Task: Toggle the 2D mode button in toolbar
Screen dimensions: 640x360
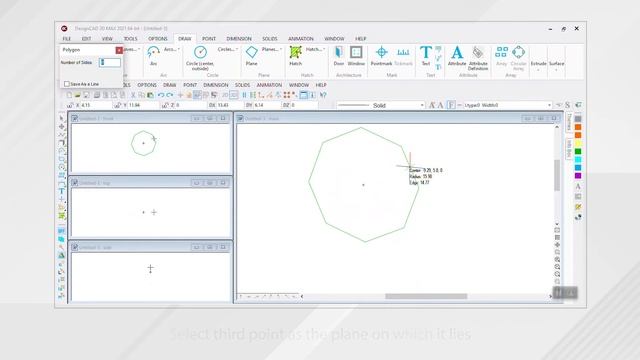Action: pyautogui.click(x=225, y=95)
